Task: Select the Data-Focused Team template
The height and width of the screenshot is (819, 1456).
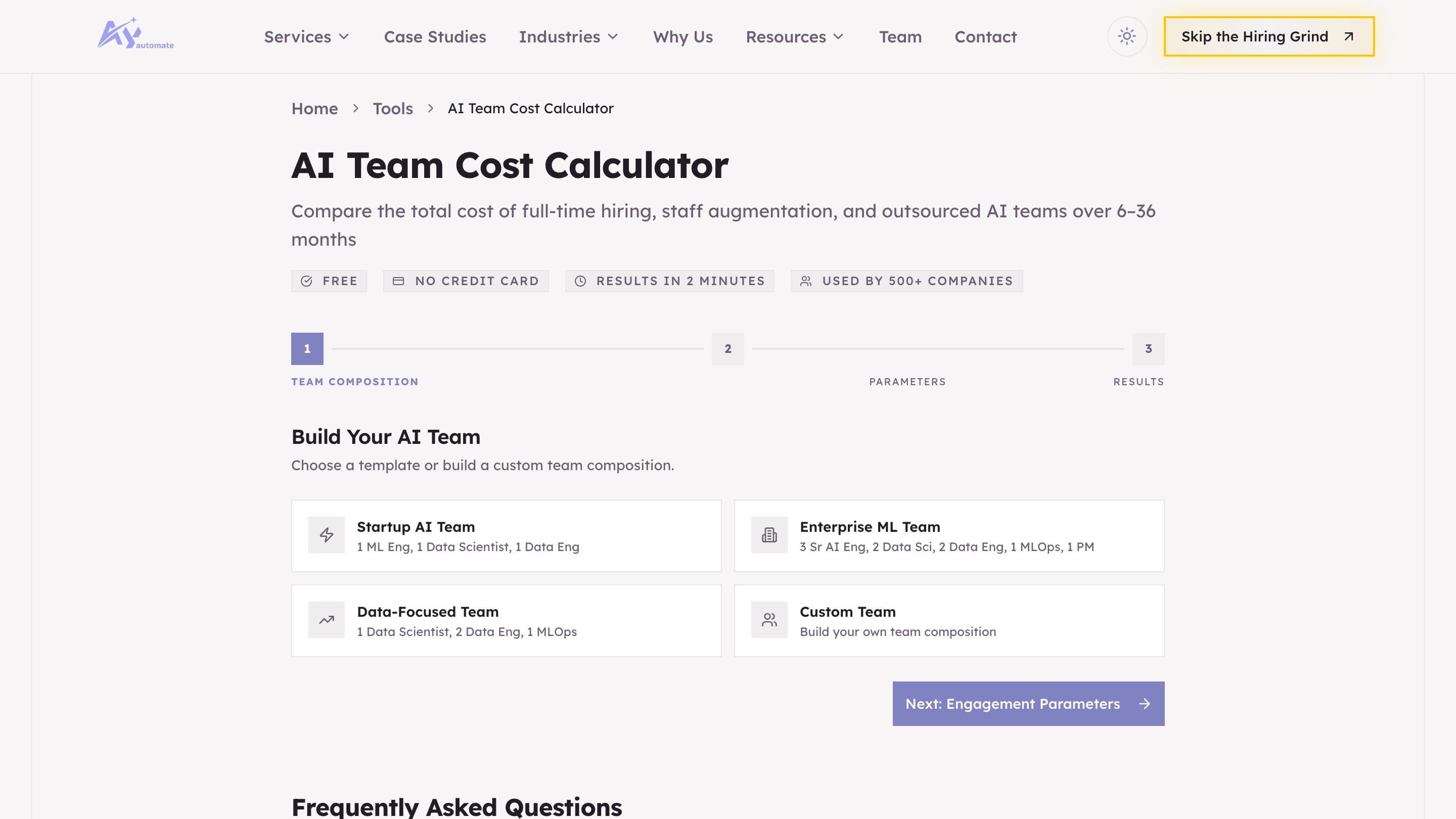Action: pos(506,621)
